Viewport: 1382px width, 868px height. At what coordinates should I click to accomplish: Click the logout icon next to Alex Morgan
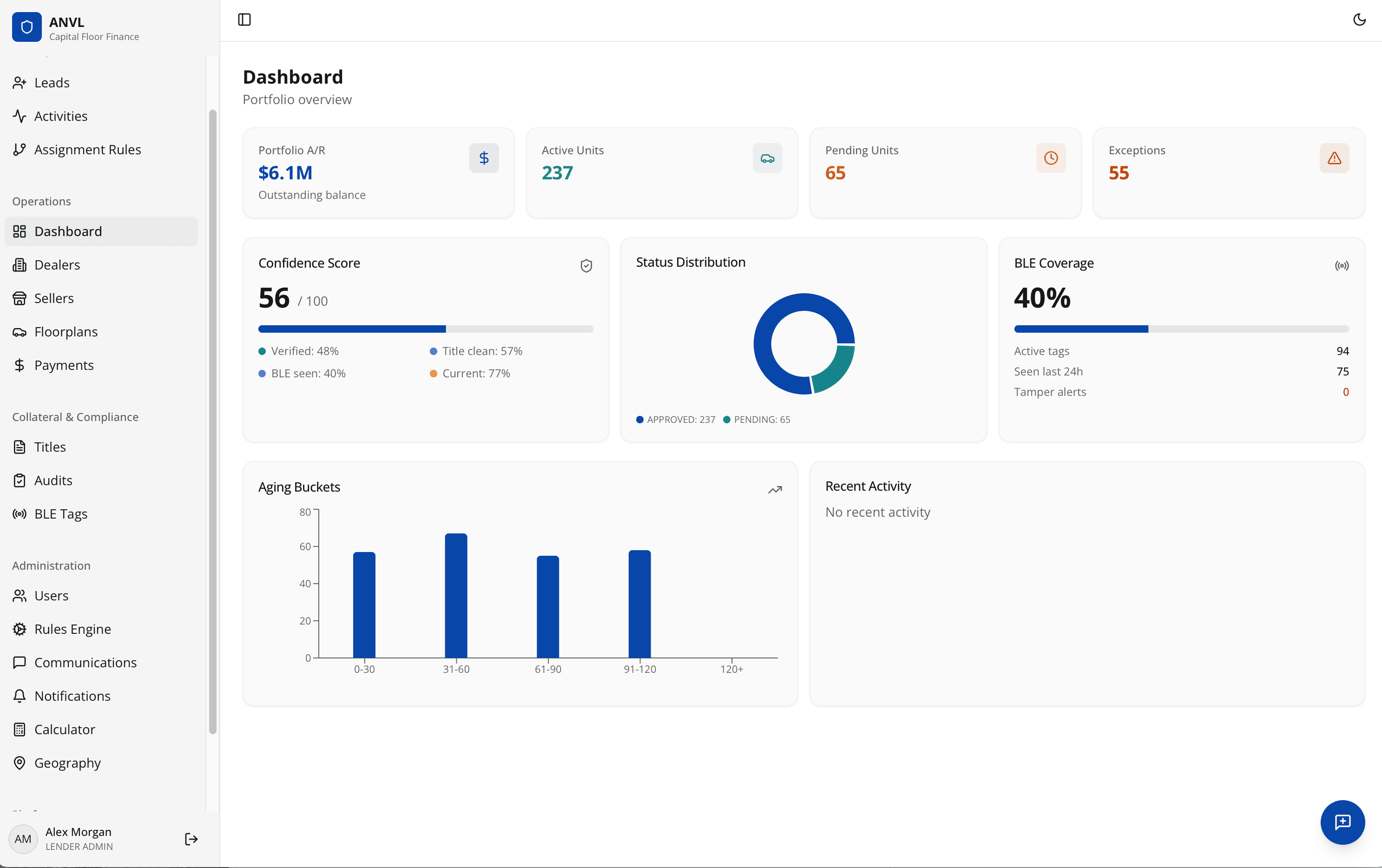[x=191, y=839]
